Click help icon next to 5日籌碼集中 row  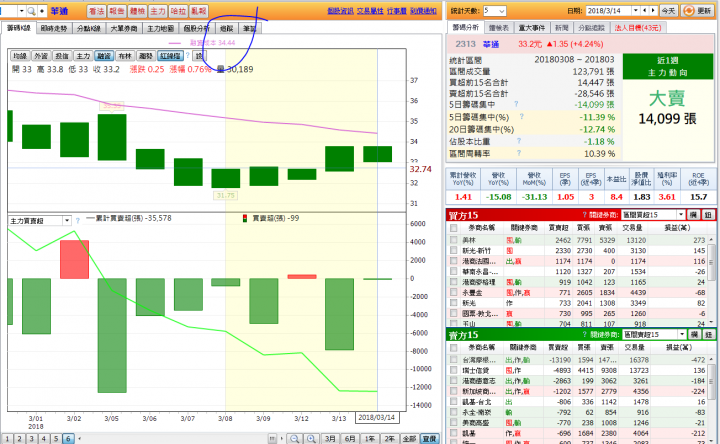516,104
